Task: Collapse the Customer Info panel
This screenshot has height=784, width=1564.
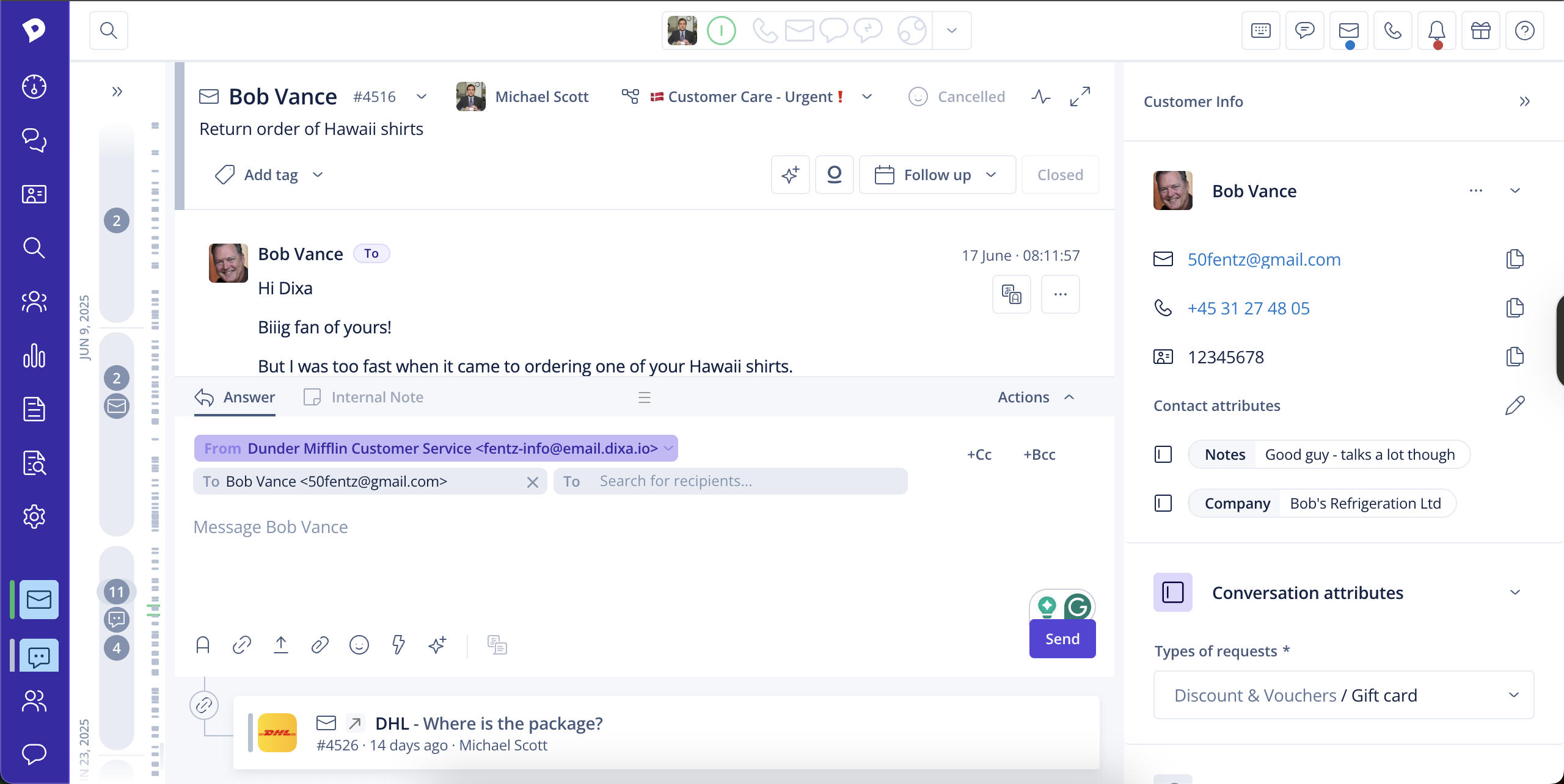Action: 1524,101
